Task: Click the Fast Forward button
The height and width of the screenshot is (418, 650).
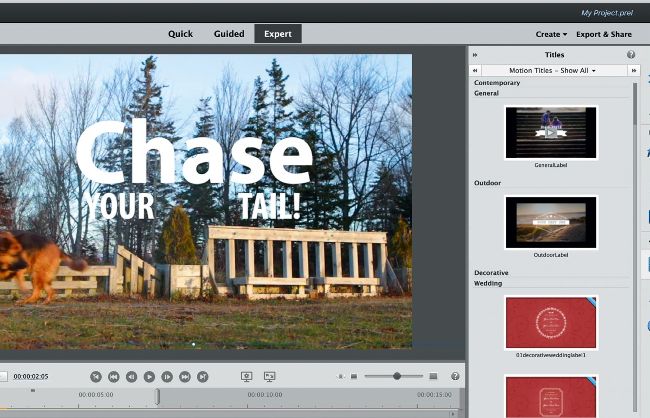Action: (185, 376)
